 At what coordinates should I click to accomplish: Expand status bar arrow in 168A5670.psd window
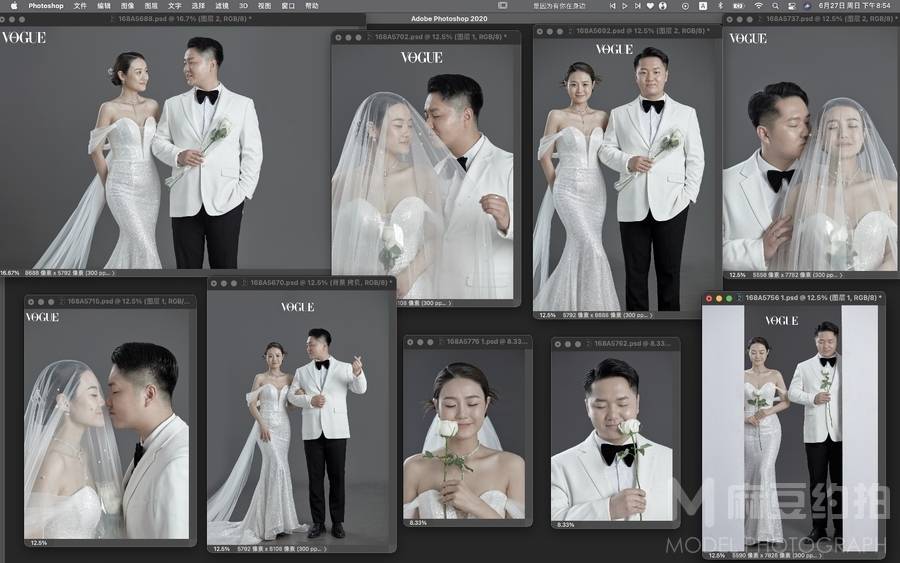(x=325, y=549)
